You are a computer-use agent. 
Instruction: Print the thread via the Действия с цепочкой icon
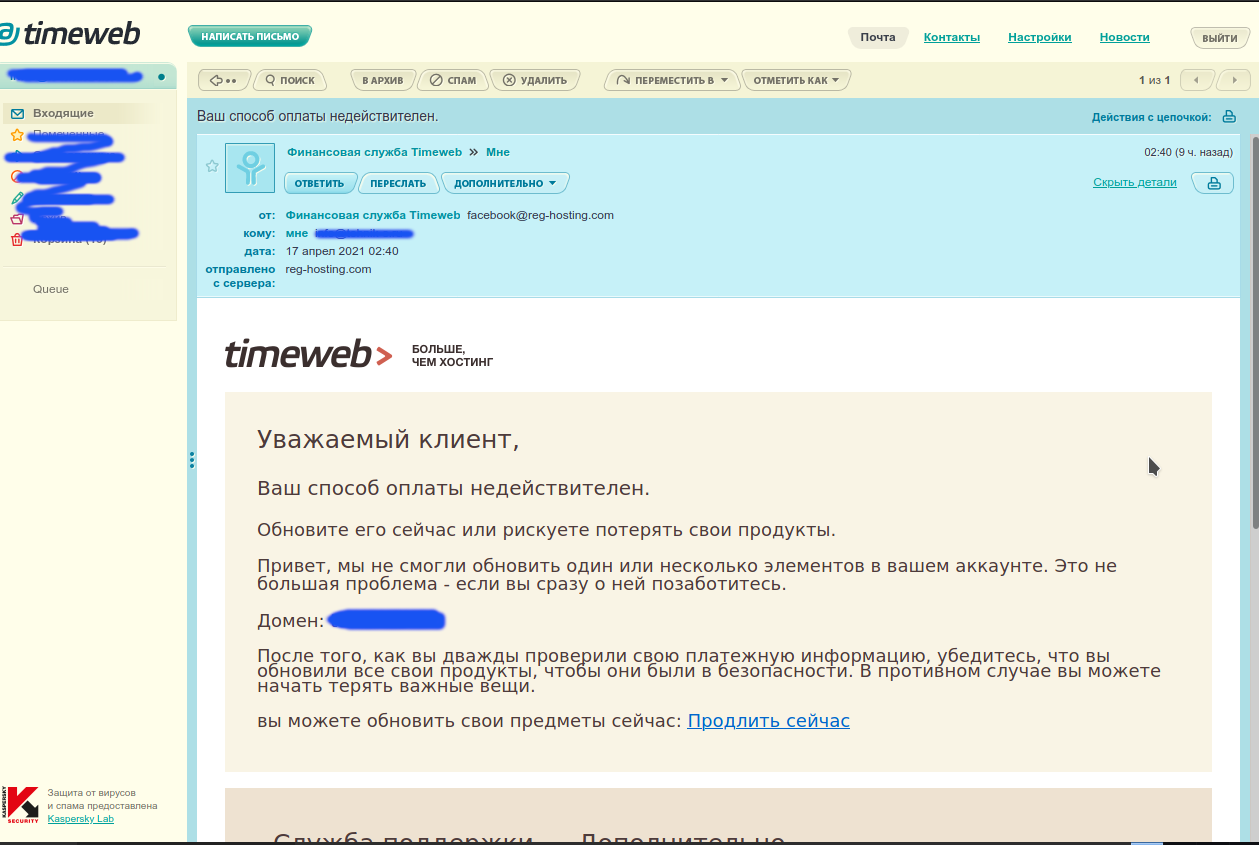point(1229,117)
